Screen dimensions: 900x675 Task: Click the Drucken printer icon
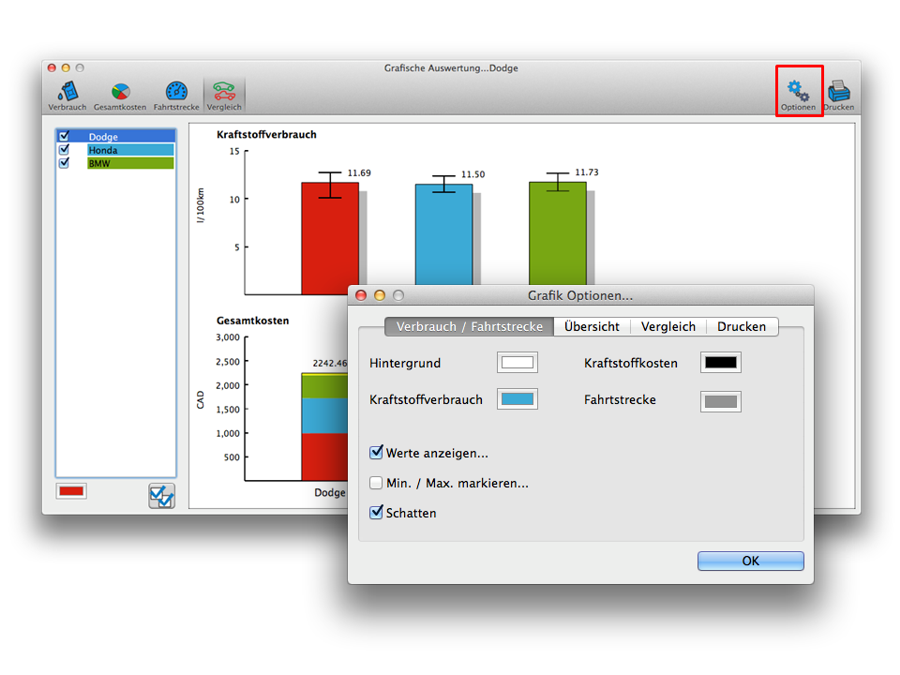tap(839, 94)
